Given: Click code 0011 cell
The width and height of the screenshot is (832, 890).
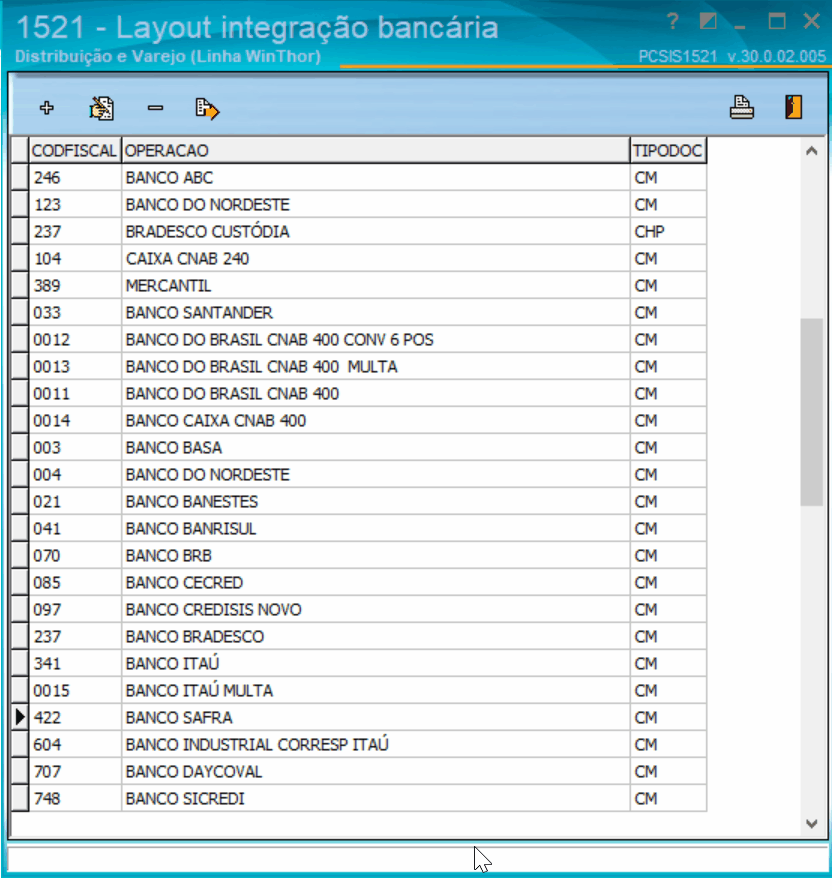Looking at the screenshot, I should coord(75,394).
